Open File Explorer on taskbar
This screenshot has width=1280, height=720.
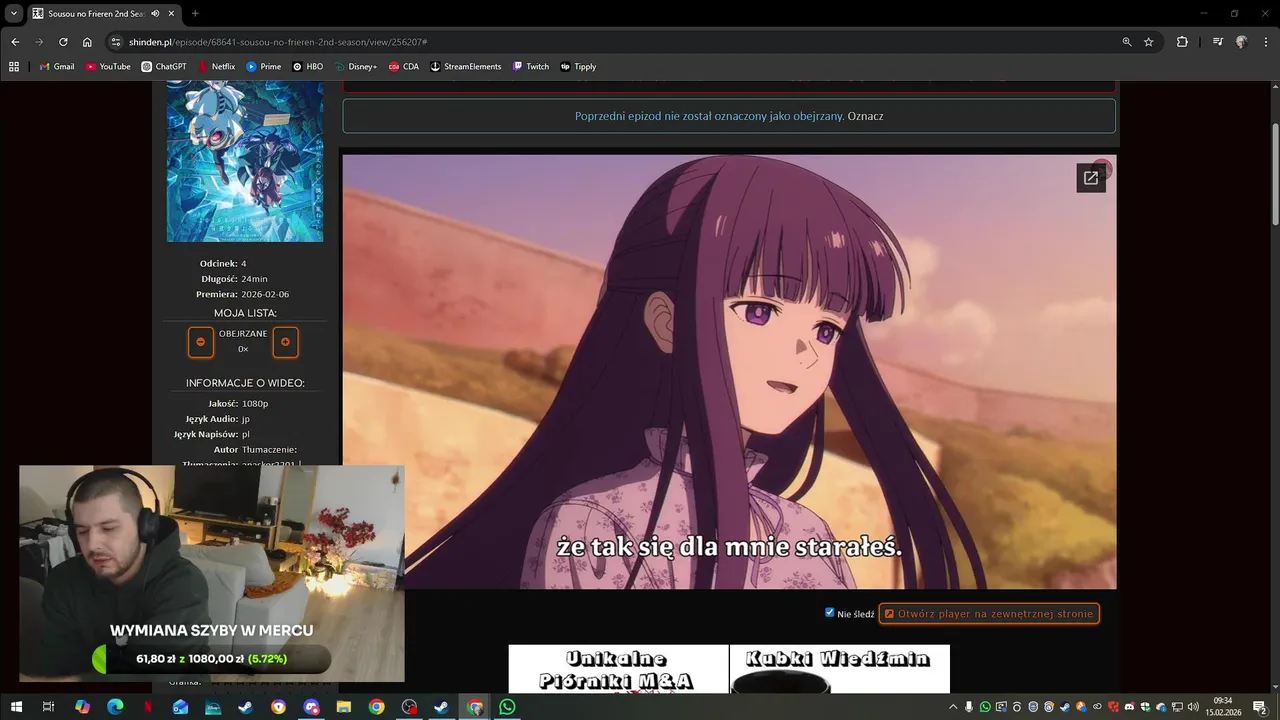pyautogui.click(x=344, y=707)
